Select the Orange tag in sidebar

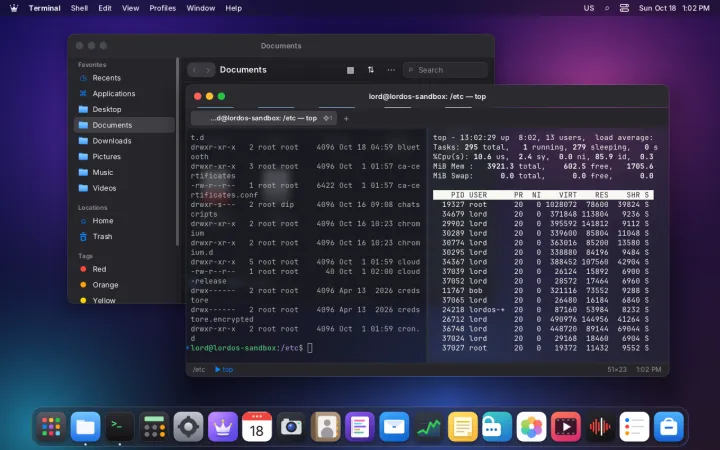[x=124, y=285]
